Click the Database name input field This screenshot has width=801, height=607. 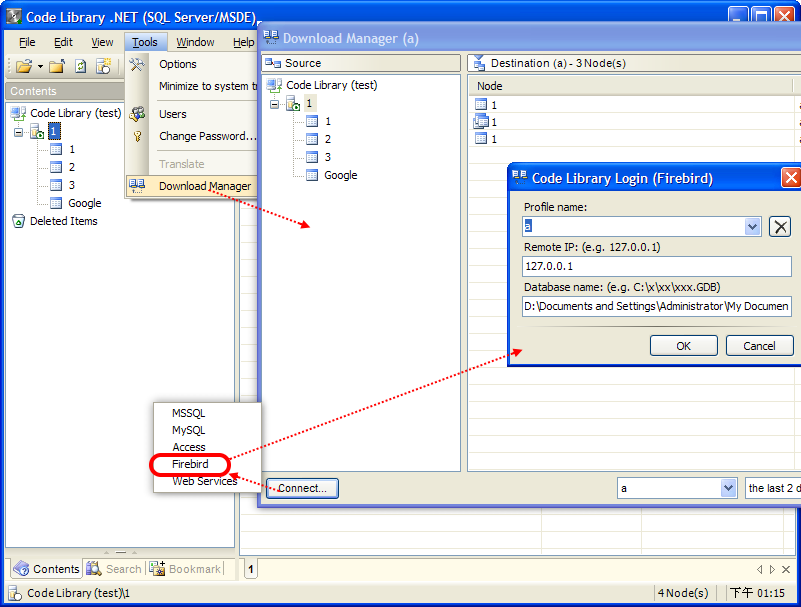656,306
